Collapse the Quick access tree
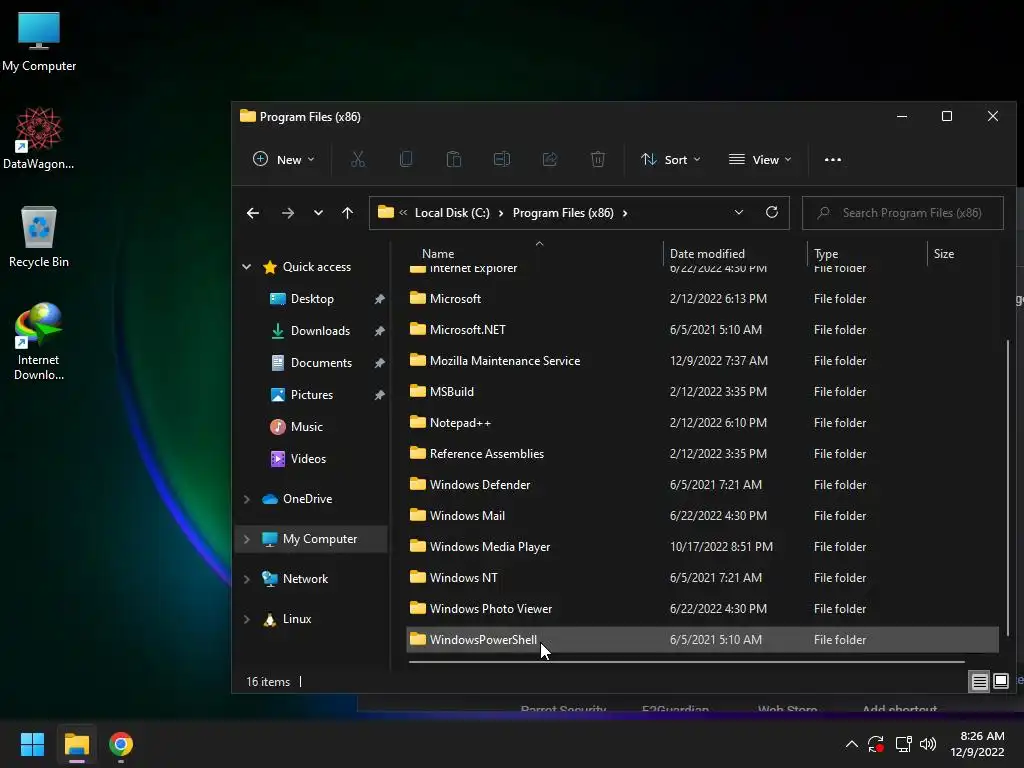1024x768 pixels. [247, 266]
